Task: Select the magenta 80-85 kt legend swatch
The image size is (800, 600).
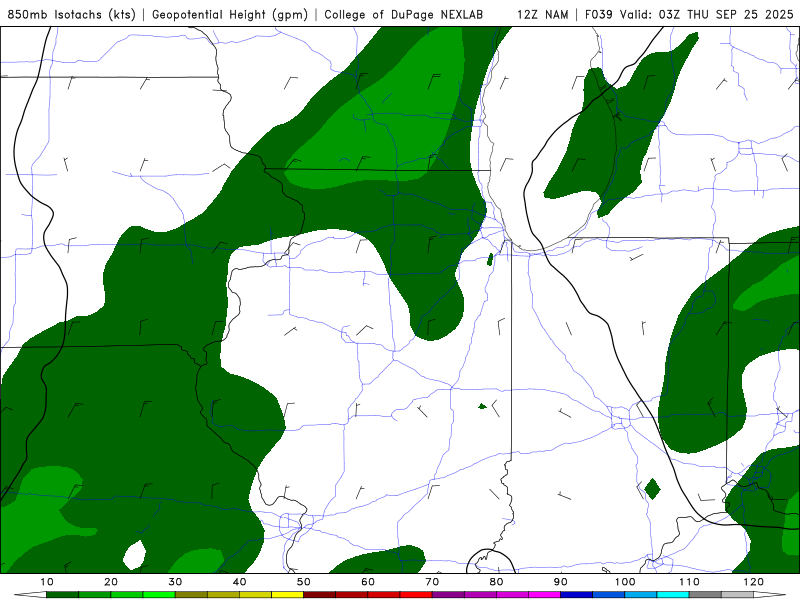Action: click(512, 595)
